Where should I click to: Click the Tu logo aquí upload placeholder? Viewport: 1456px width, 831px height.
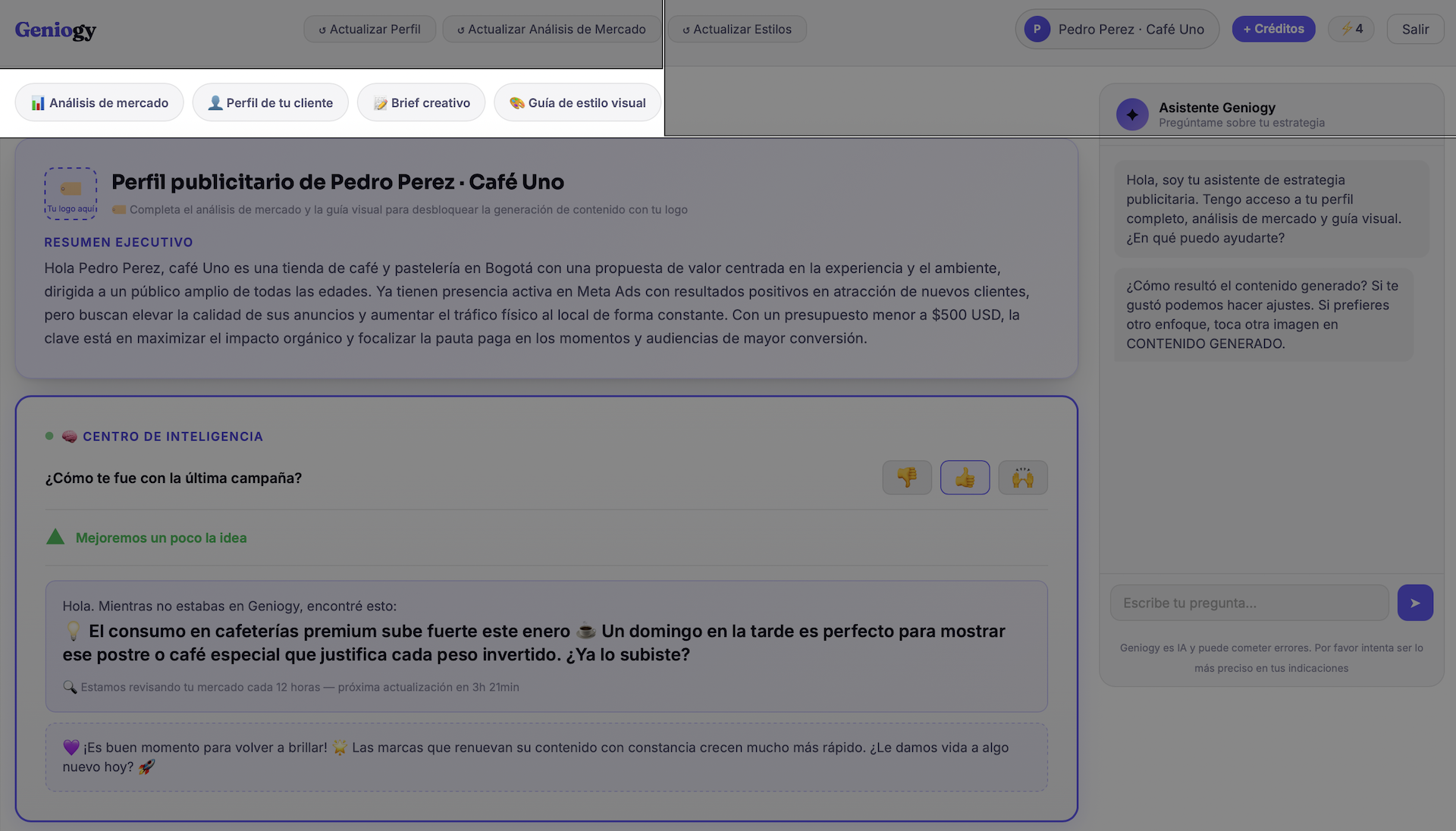(71, 193)
